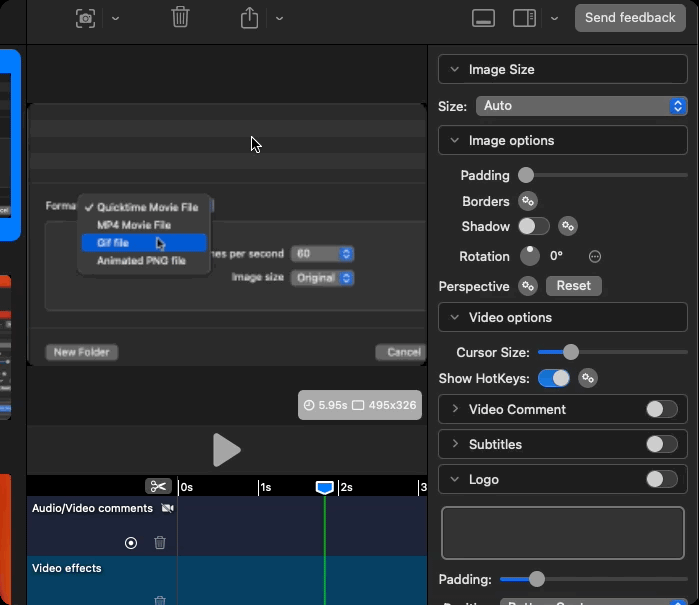Open Shadow settings gear icon
Screen dimensions: 699x605
pyautogui.click(x=568, y=226)
